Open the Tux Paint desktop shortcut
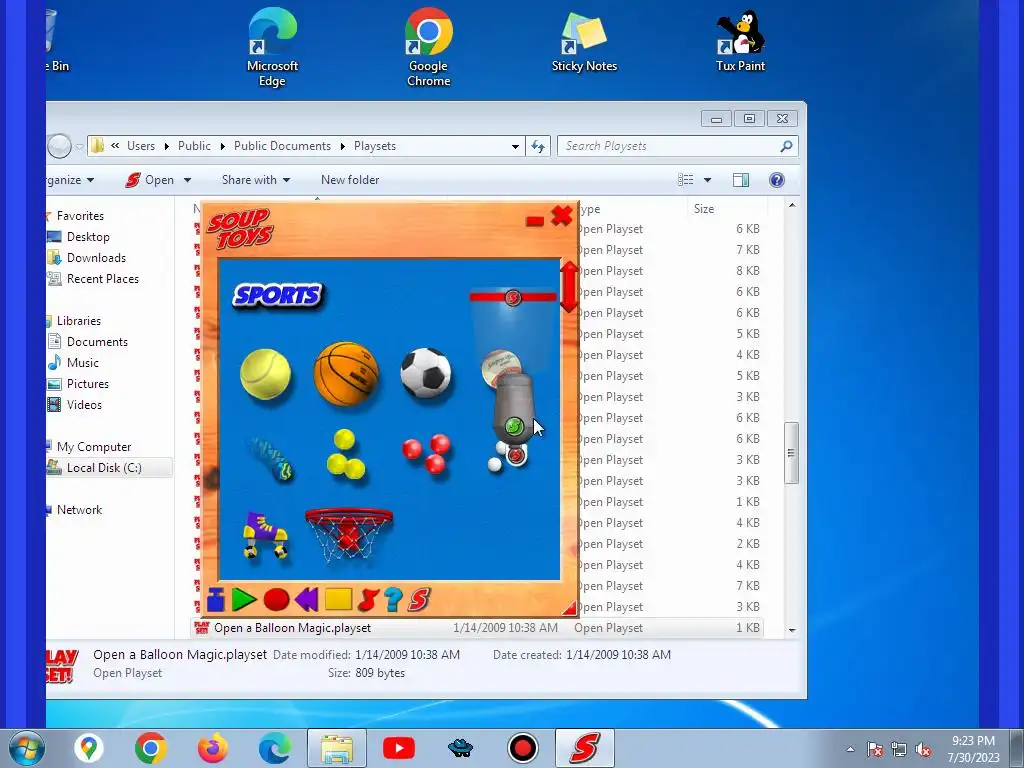 tap(741, 40)
